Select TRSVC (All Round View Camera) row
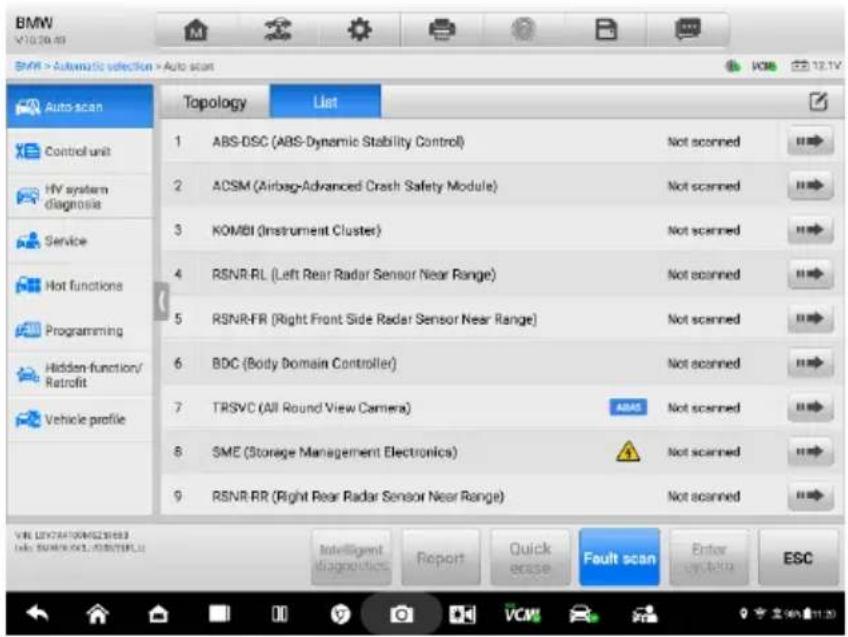848x637 pixels. tap(502, 407)
